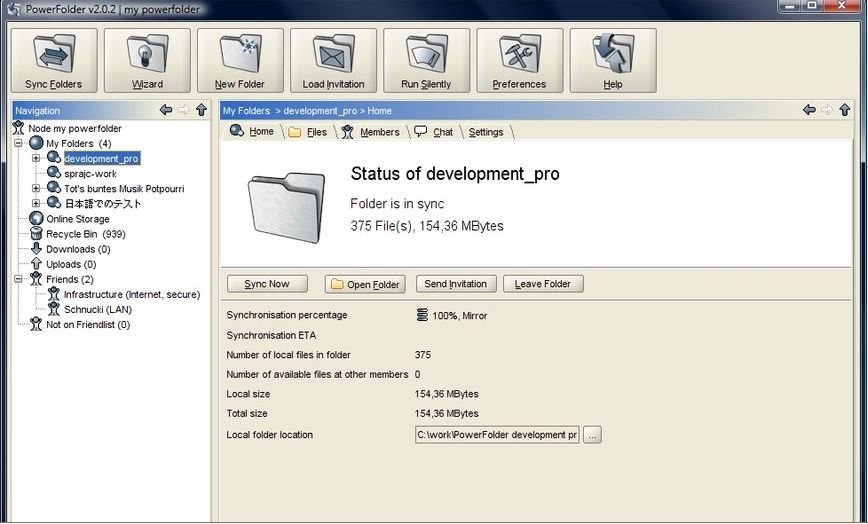Switch to the Settings tab
This screenshot has width=868, height=524.
pos(486,132)
